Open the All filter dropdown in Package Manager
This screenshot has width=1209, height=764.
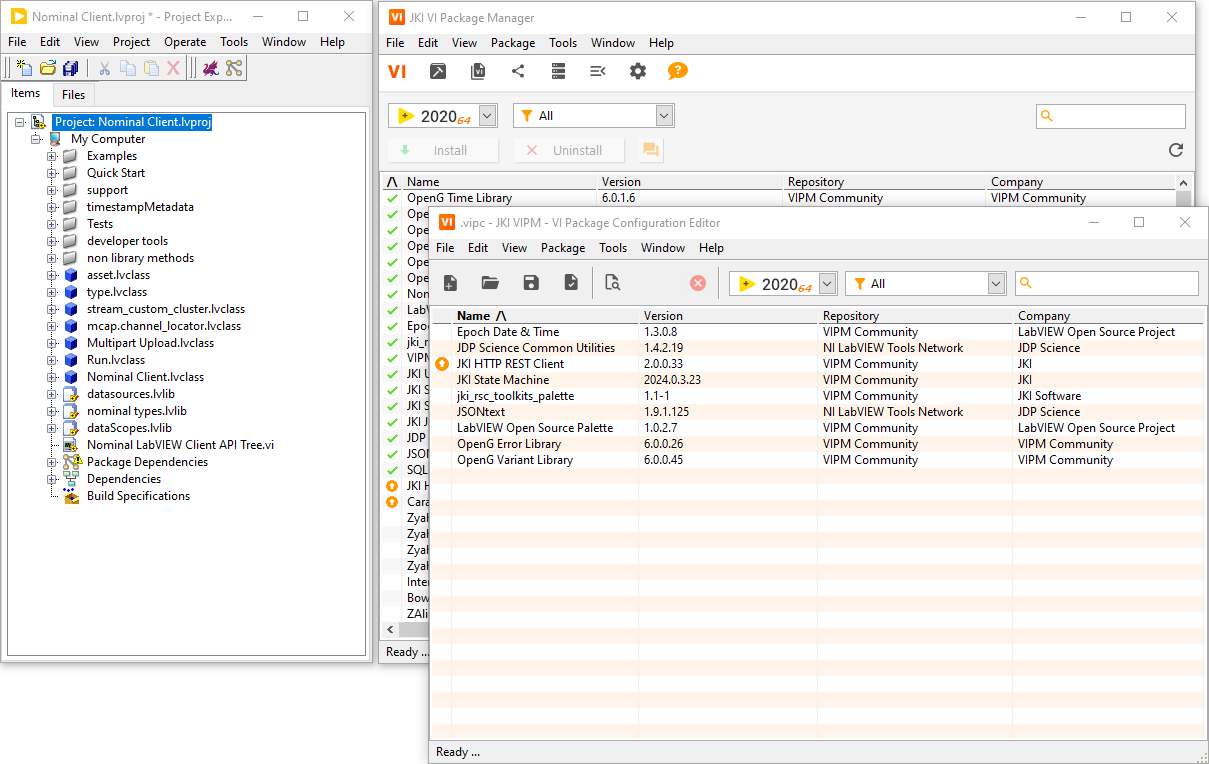tap(664, 116)
